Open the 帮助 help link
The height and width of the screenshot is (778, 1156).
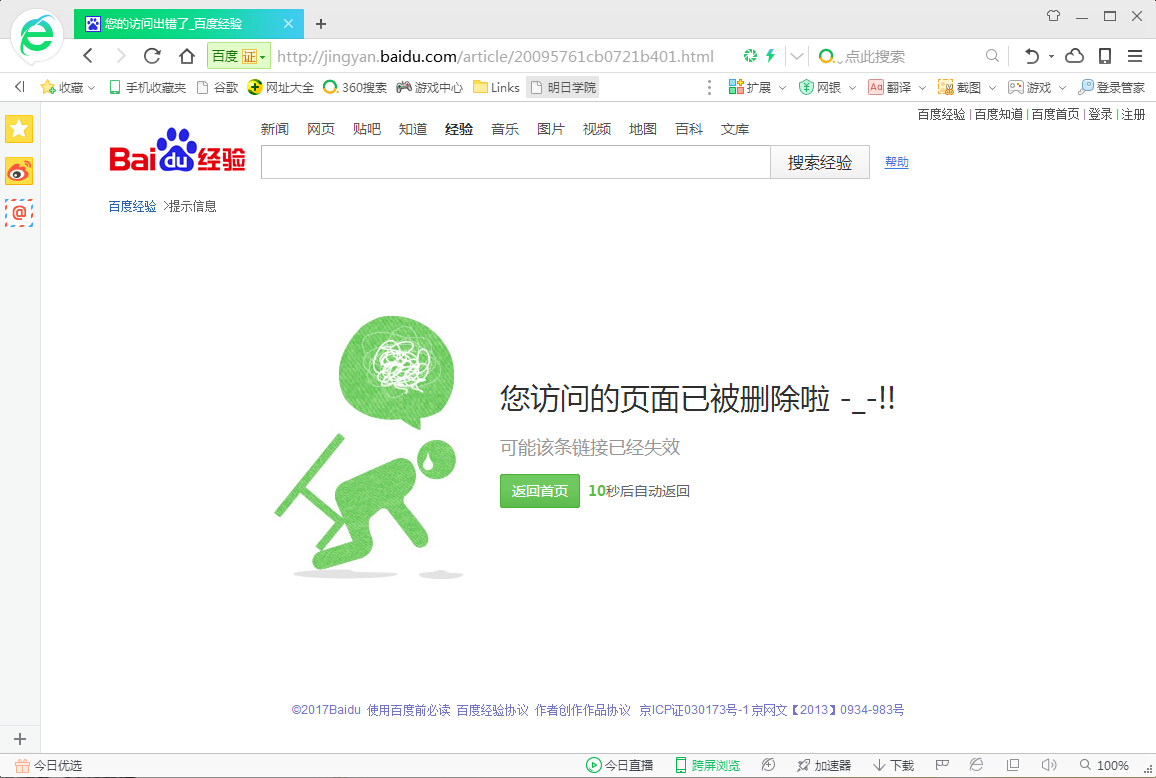click(896, 162)
